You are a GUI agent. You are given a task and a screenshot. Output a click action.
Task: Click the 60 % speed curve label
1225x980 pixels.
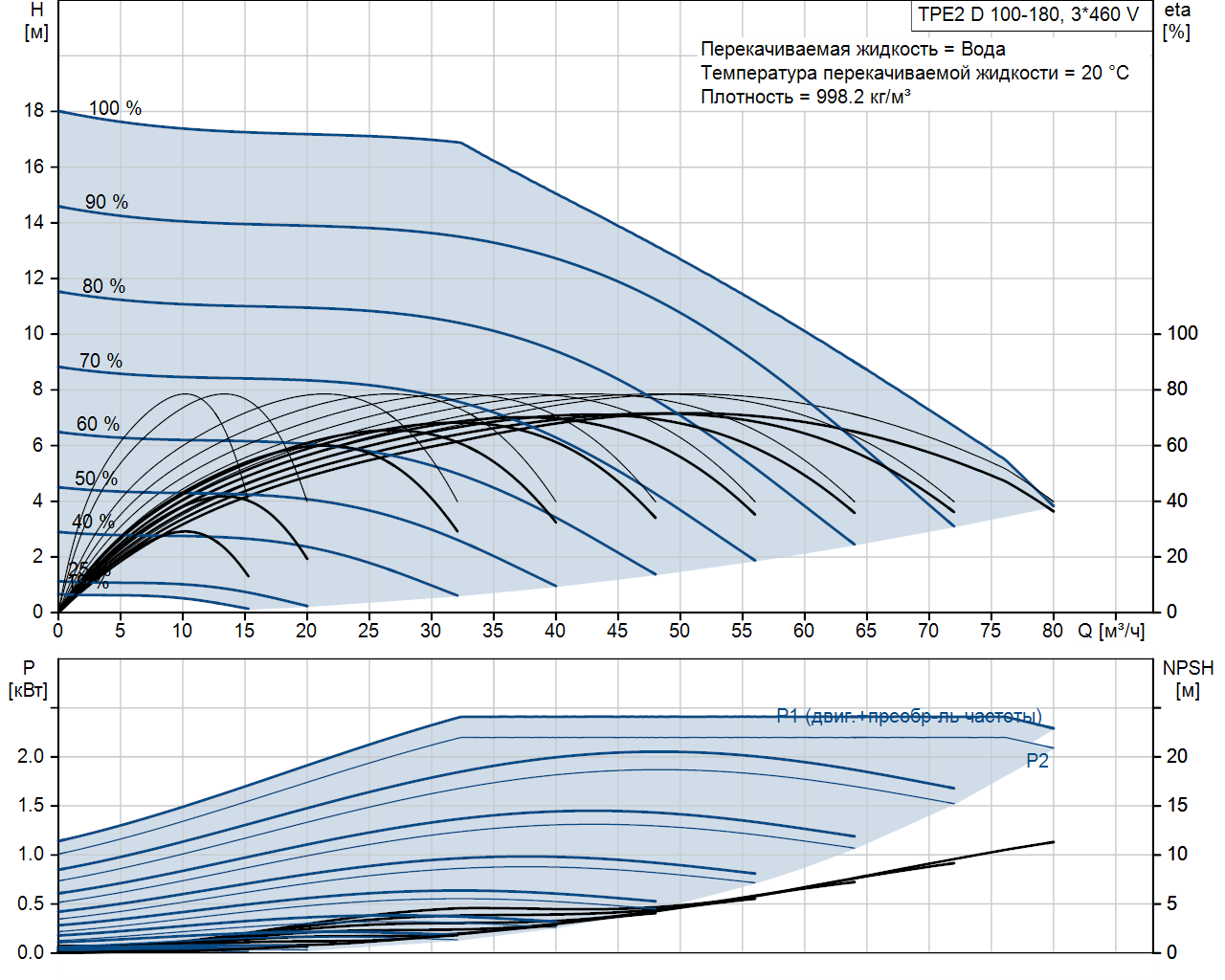[98, 424]
